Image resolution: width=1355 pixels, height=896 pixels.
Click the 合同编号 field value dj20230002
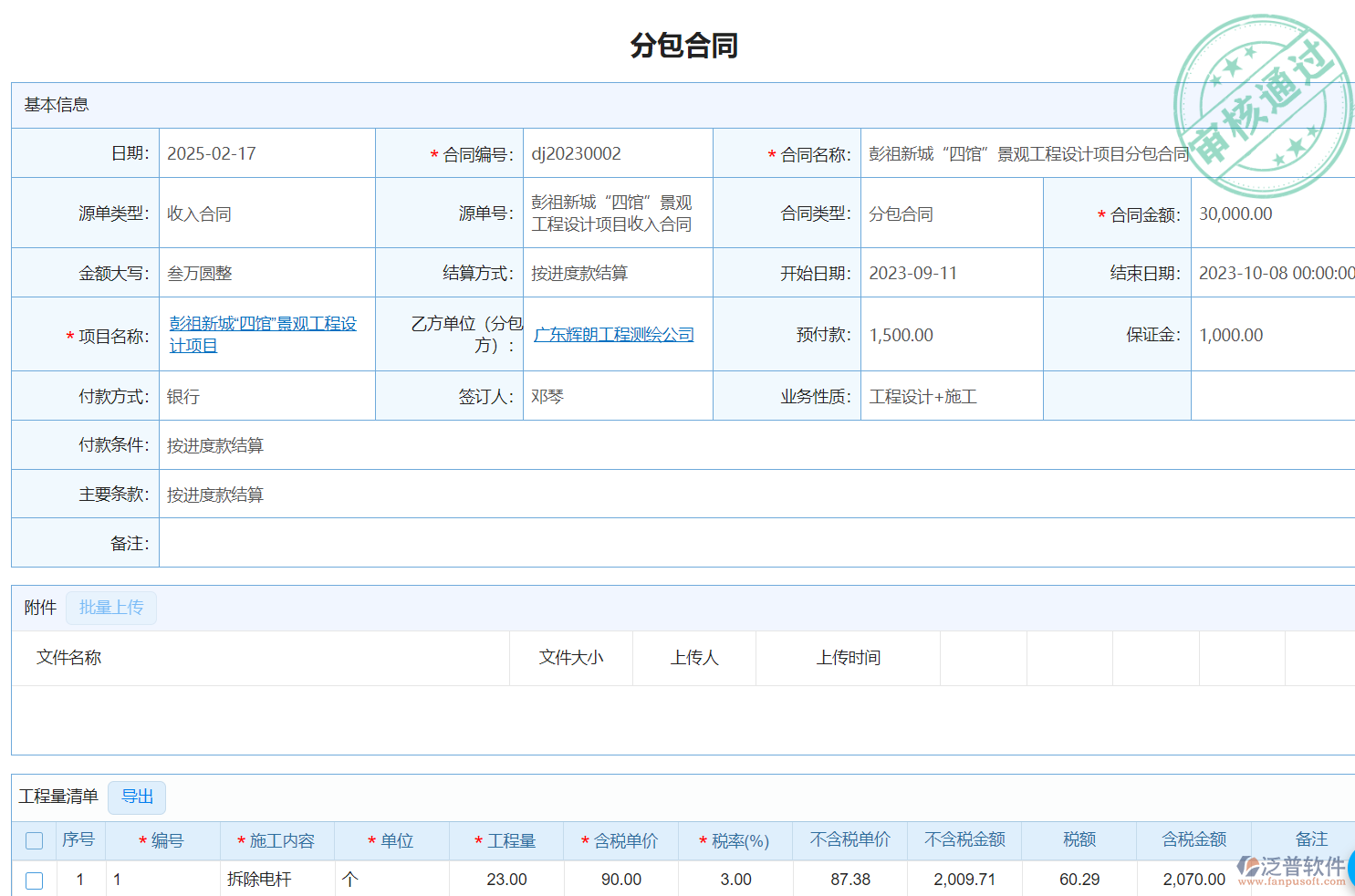coord(576,154)
